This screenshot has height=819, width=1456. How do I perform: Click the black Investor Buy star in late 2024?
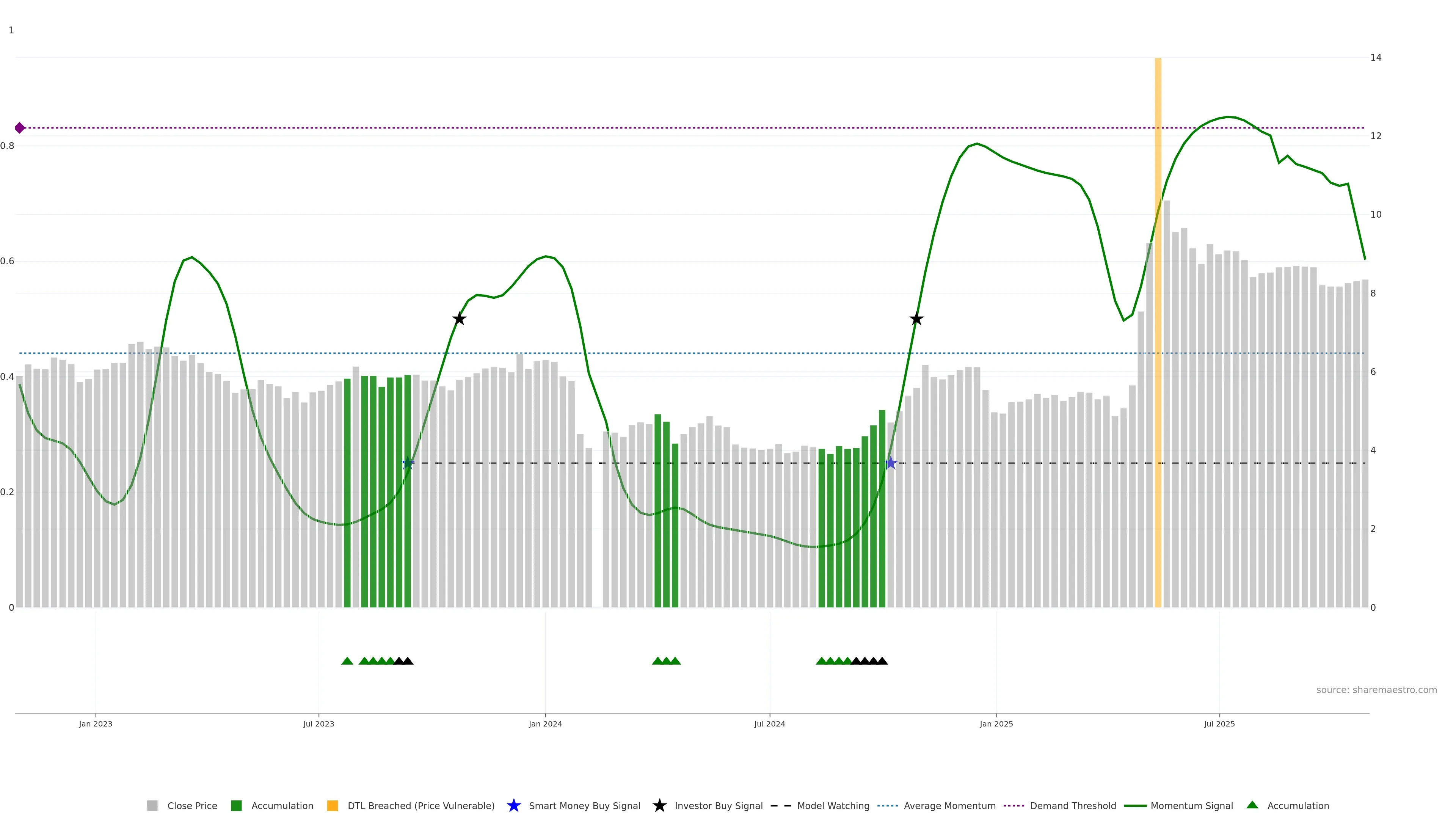(916, 319)
